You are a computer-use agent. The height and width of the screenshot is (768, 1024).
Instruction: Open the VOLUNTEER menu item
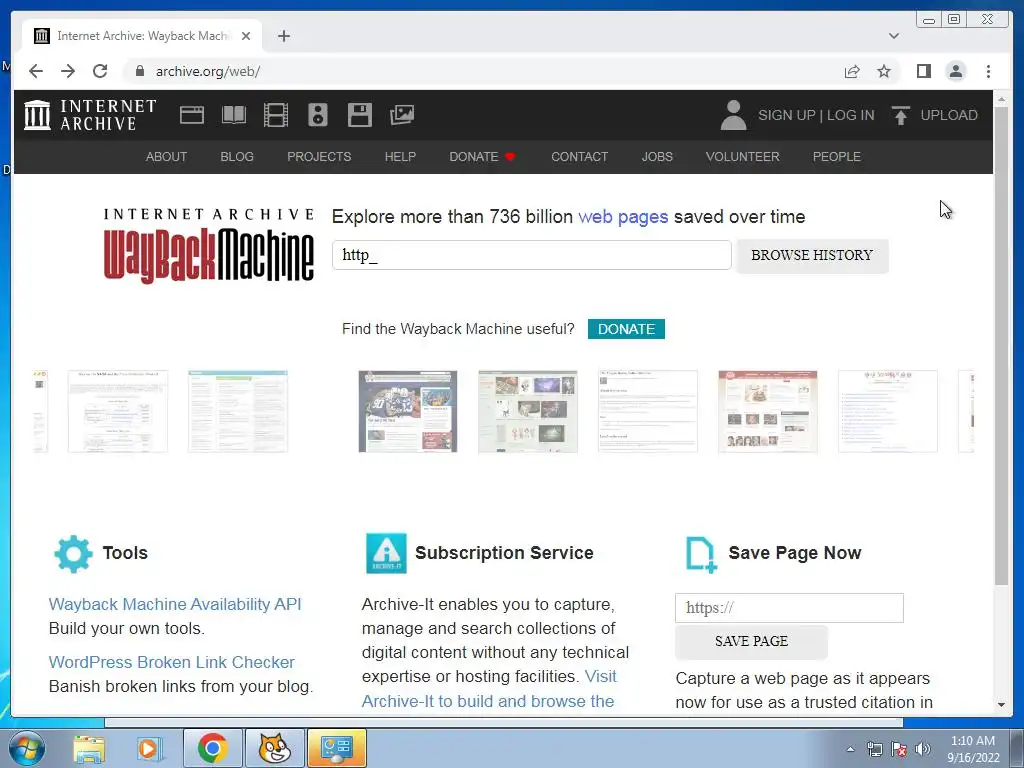point(743,157)
